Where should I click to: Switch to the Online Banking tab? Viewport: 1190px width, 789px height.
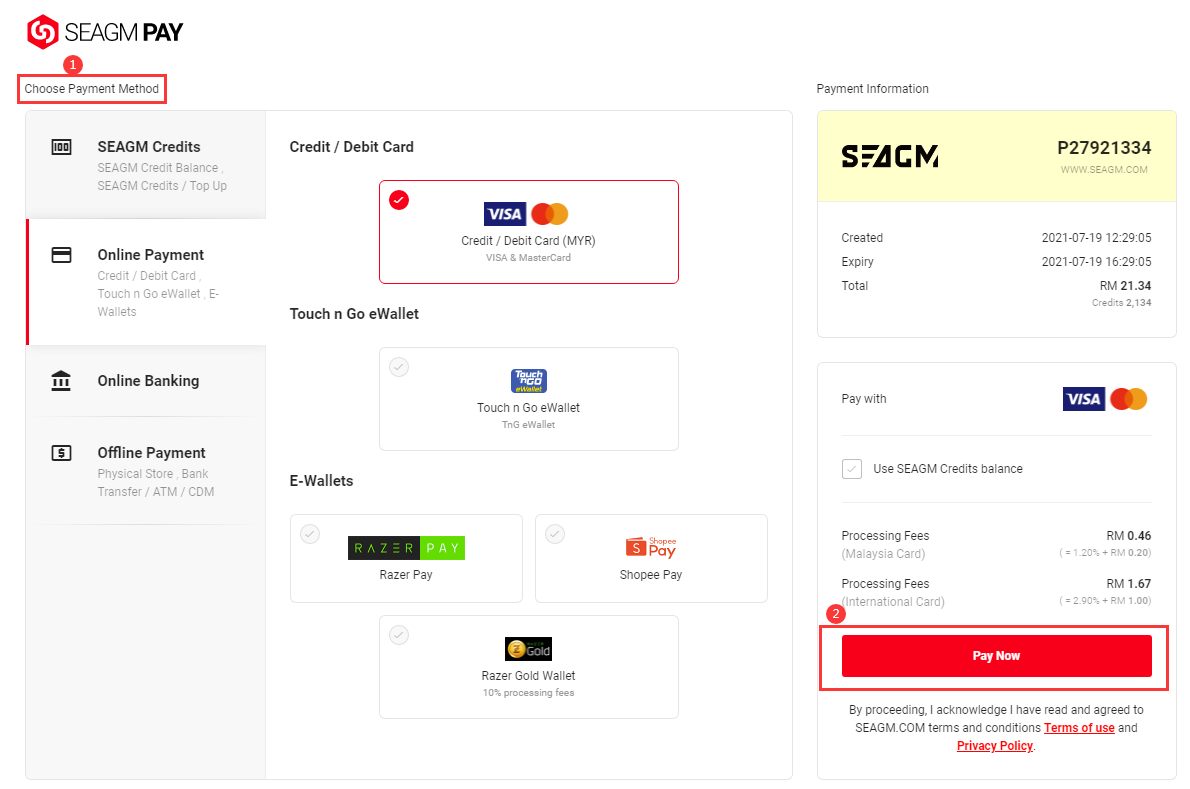(x=146, y=381)
